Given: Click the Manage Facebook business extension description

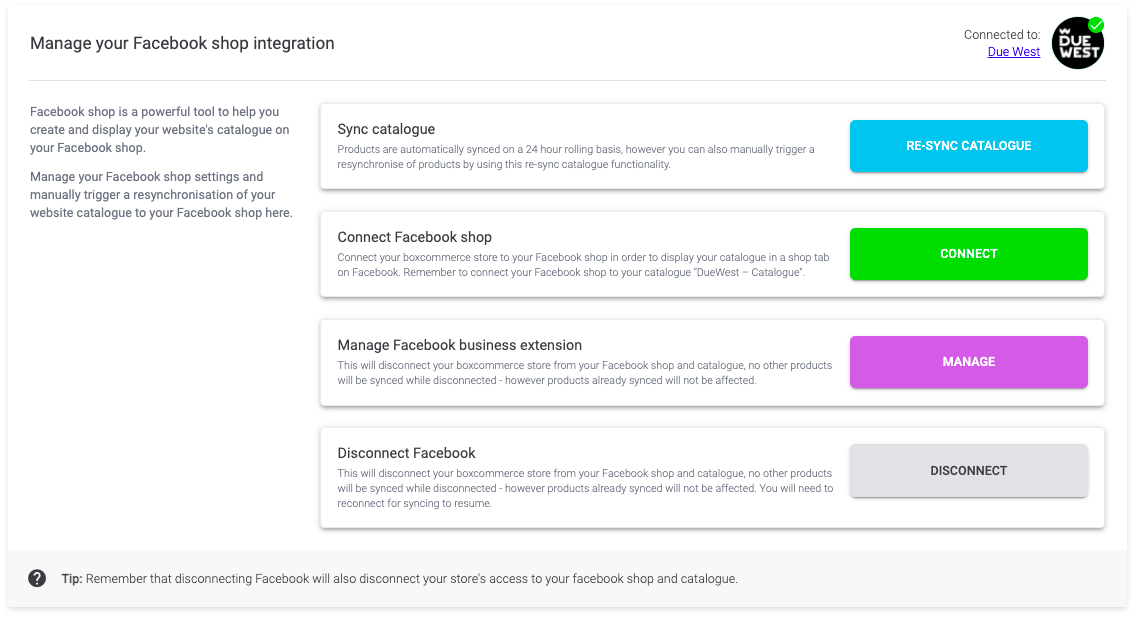Looking at the screenshot, I should (x=585, y=372).
